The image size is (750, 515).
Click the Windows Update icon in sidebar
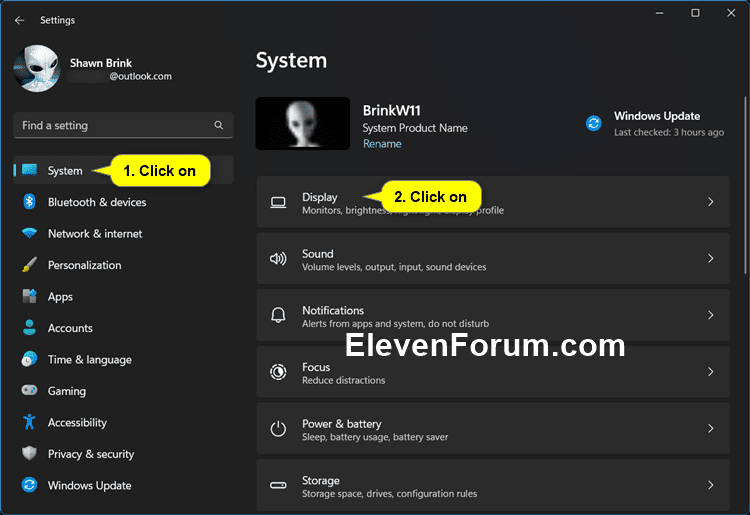point(30,485)
